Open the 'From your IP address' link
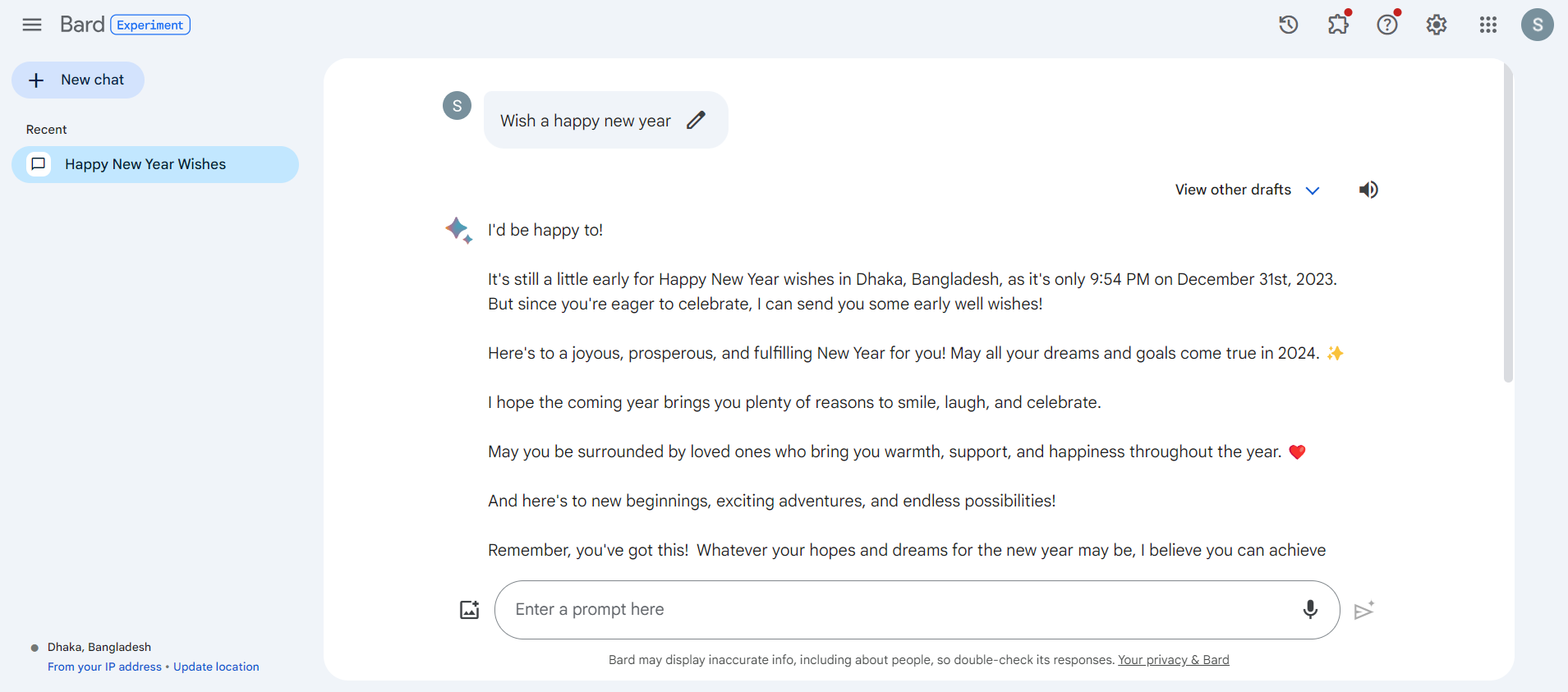1568x692 pixels. (x=104, y=667)
